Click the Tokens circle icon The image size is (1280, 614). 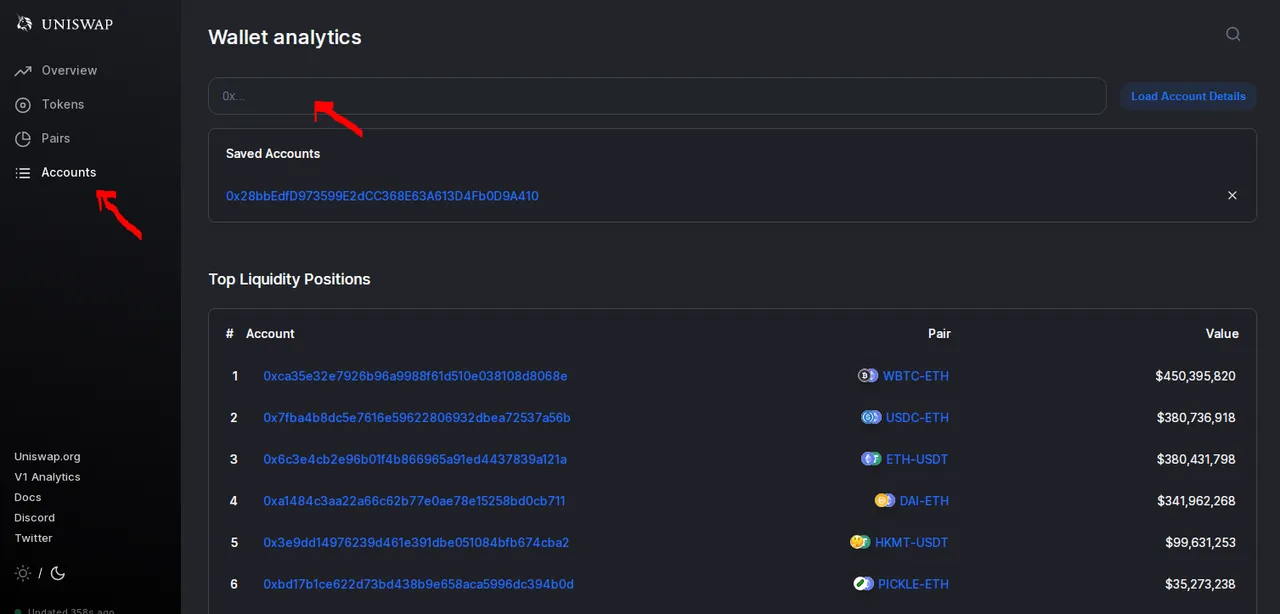click(23, 105)
